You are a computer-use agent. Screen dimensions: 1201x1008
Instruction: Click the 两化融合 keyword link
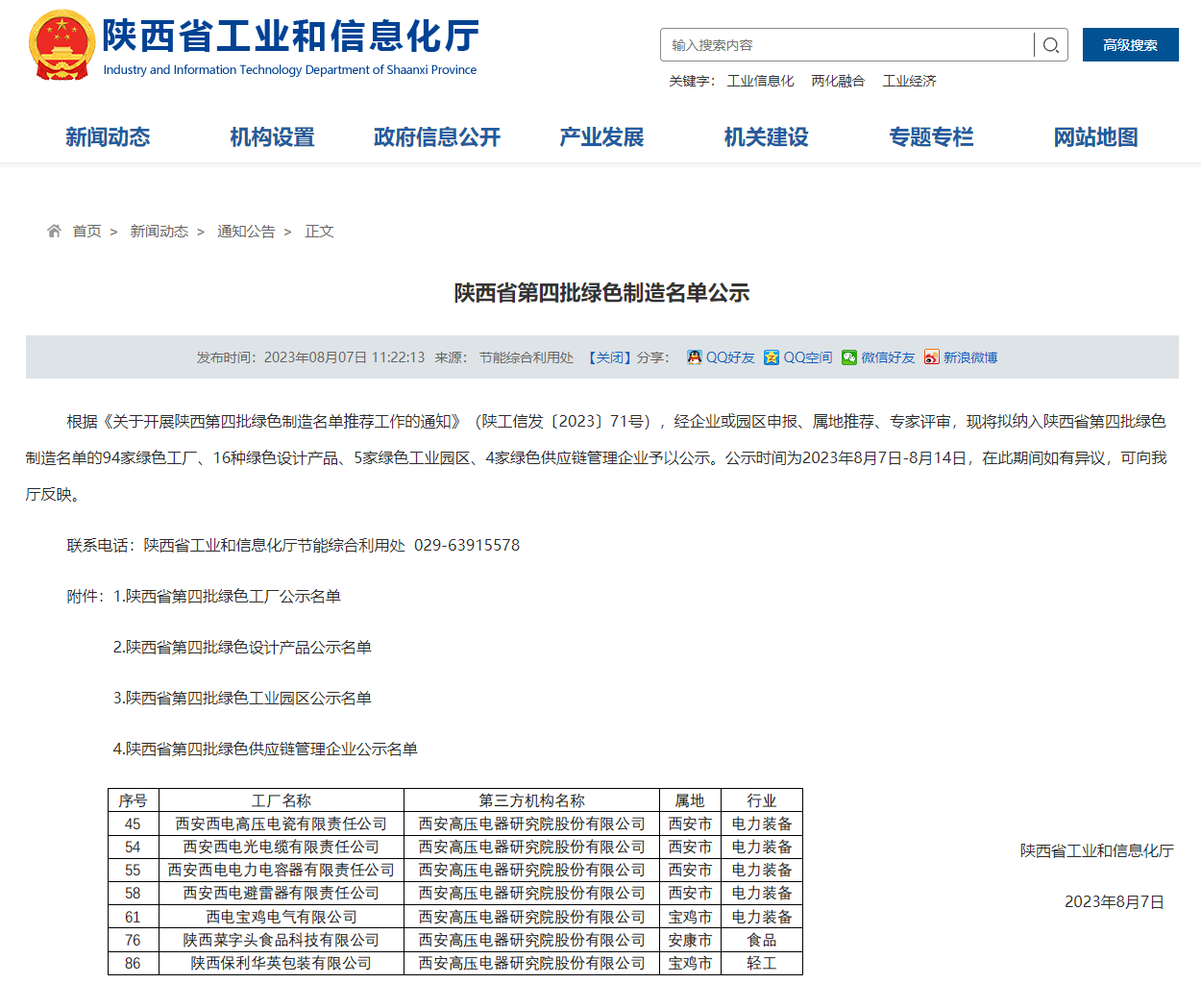(838, 81)
